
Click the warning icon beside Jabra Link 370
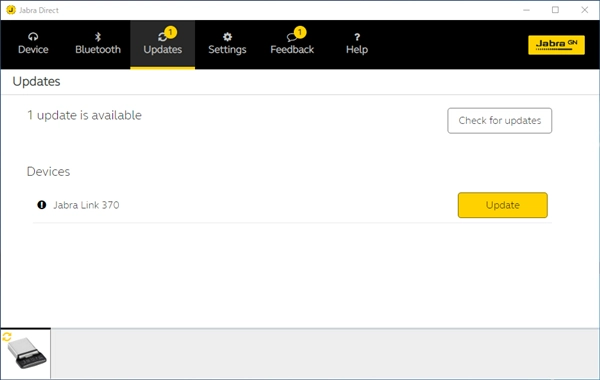tap(42, 205)
